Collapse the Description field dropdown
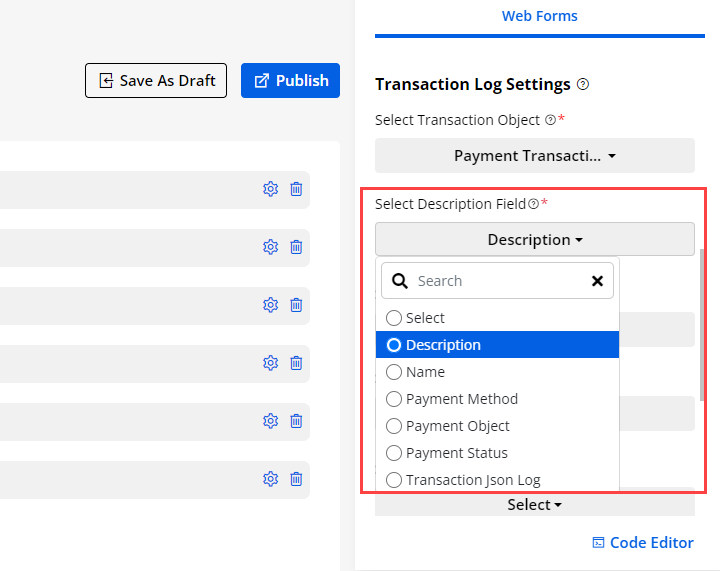Screen dimensions: 720x571 coord(534,240)
